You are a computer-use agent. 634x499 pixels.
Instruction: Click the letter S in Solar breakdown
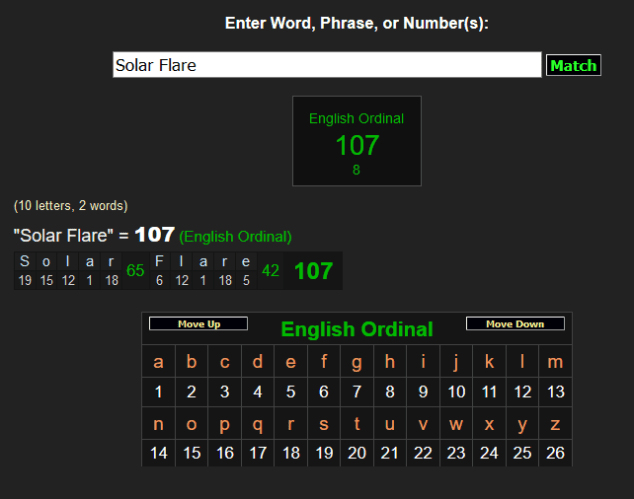pos(25,262)
